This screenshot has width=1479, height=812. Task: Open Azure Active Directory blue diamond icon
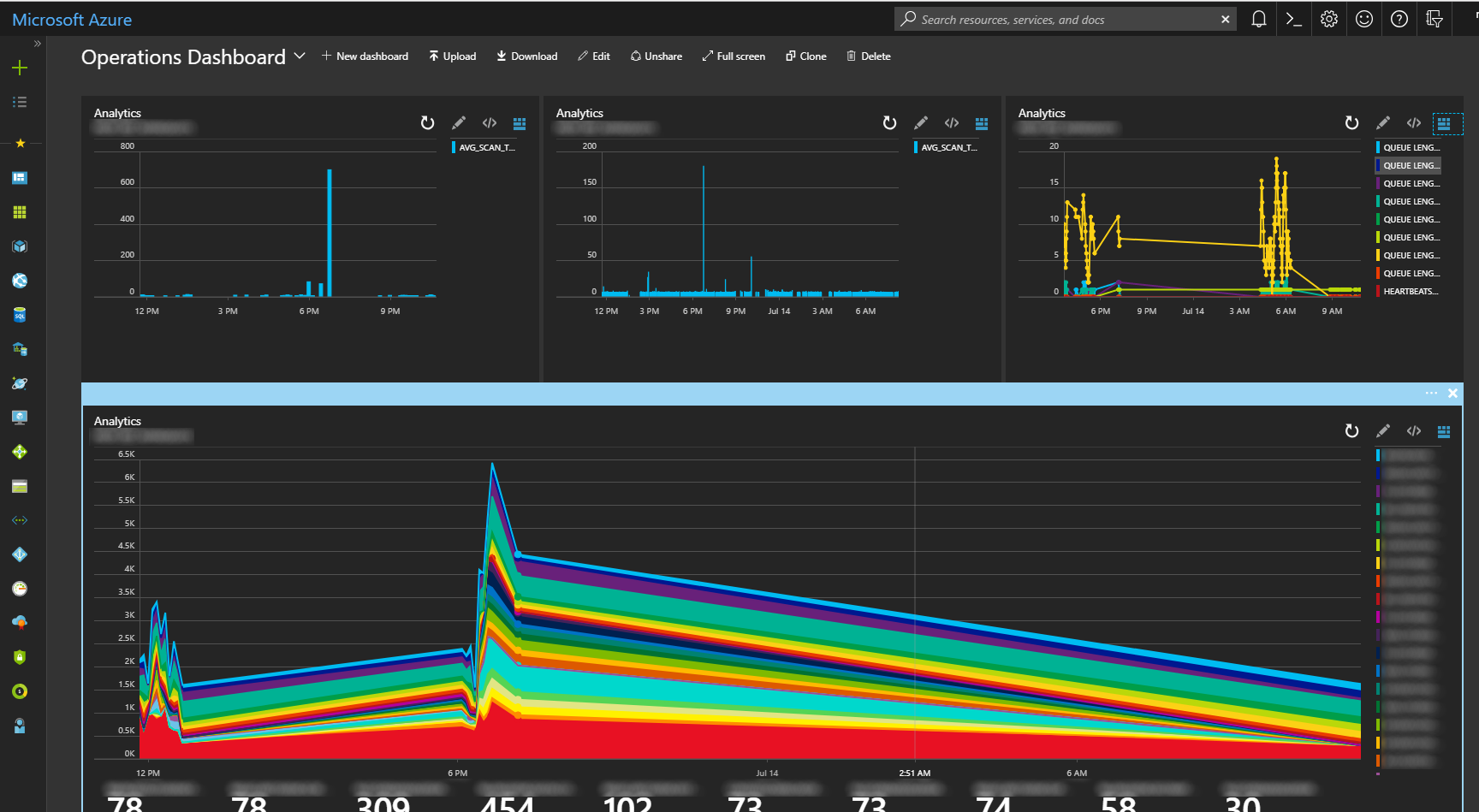[x=20, y=554]
